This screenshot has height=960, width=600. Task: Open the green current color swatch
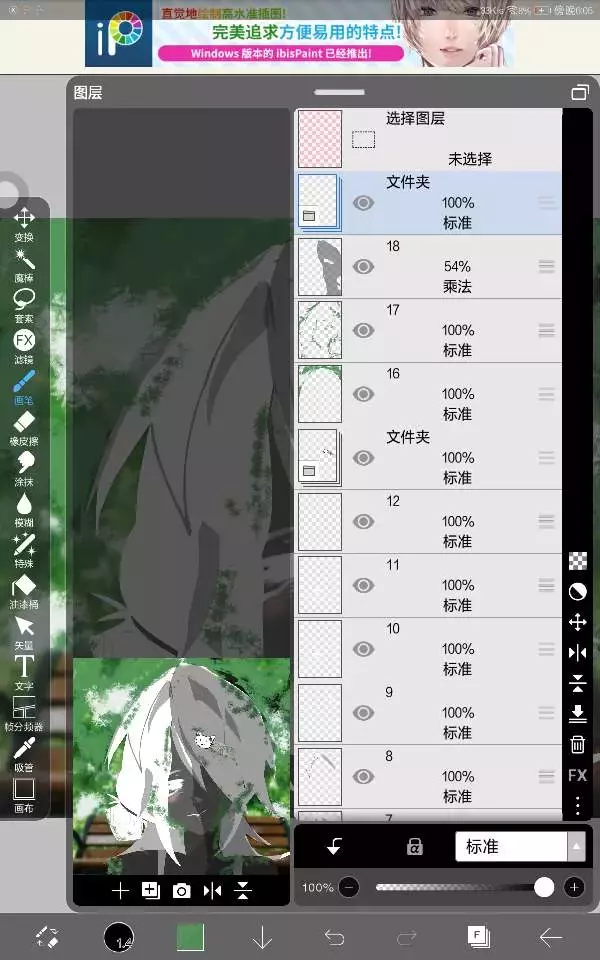190,937
